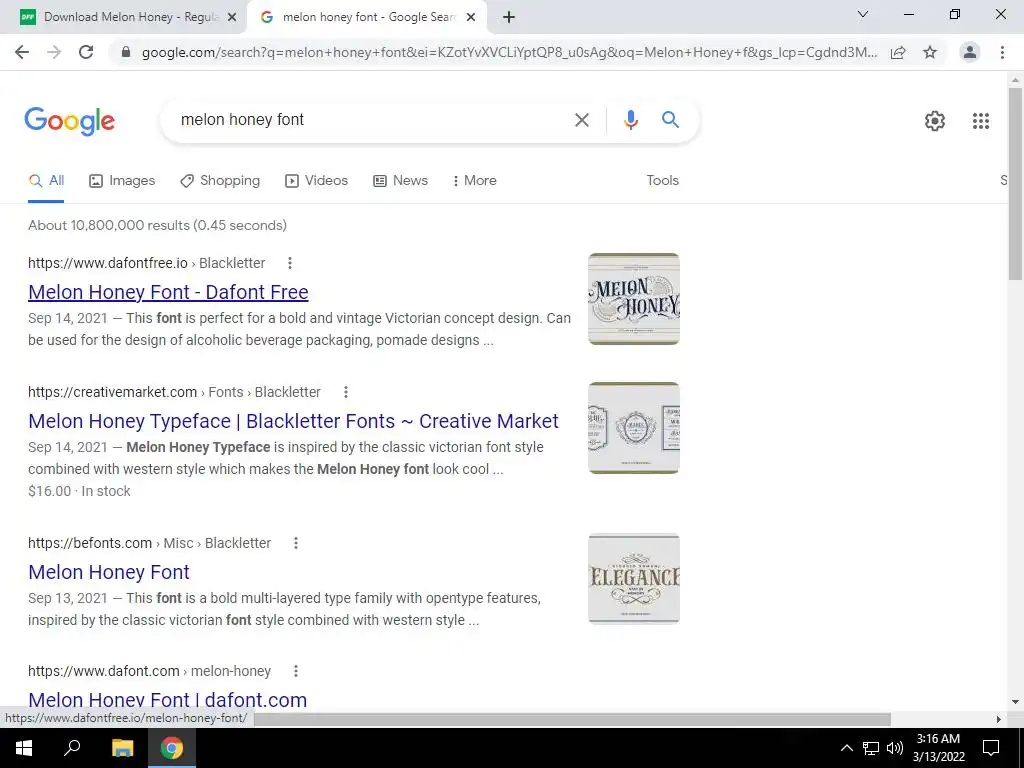Open File Explorer from taskbar
Viewport: 1024px width, 768px height.
[x=122, y=748]
